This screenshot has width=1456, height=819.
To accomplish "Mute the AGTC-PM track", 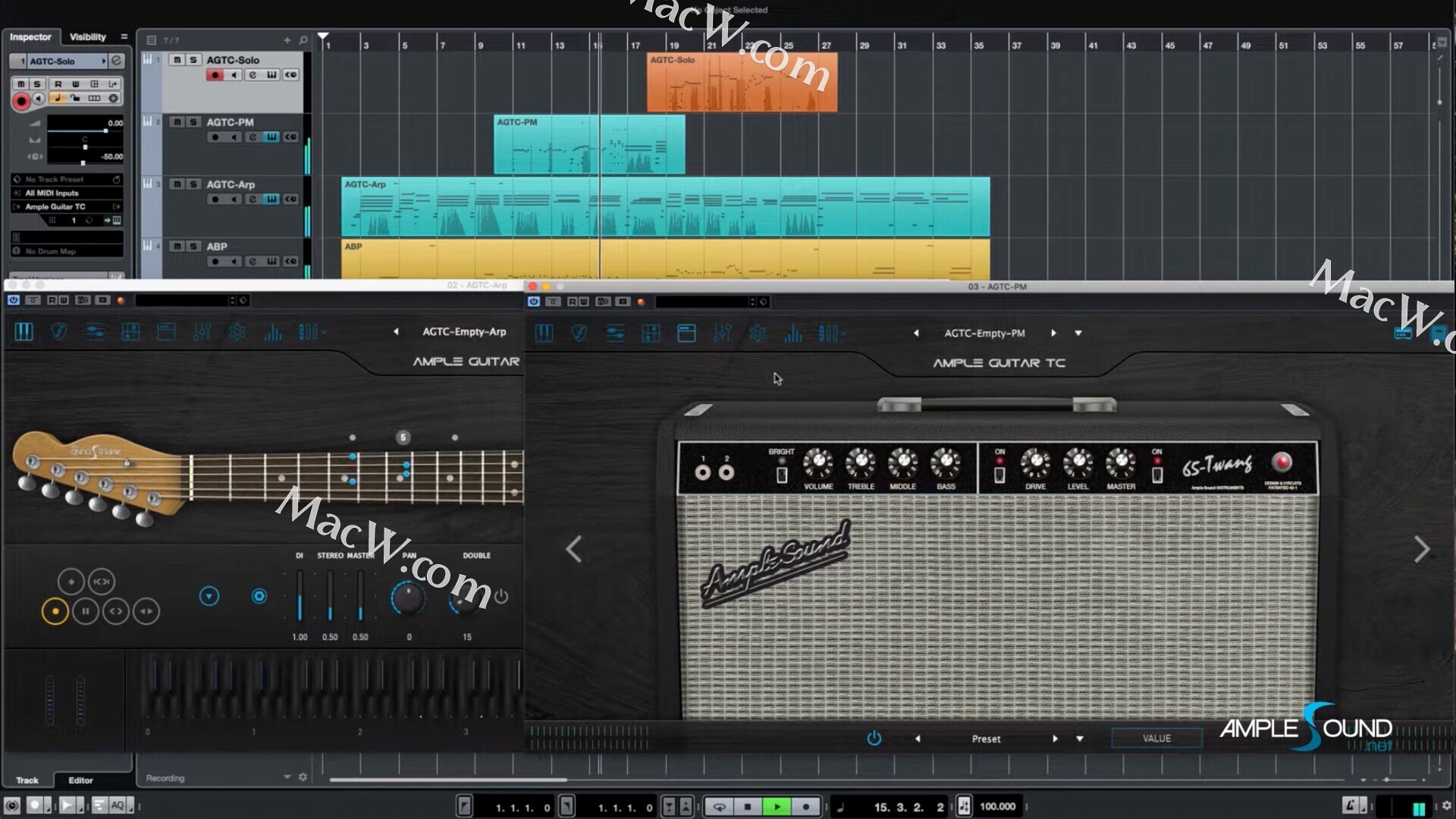I will tap(177, 122).
